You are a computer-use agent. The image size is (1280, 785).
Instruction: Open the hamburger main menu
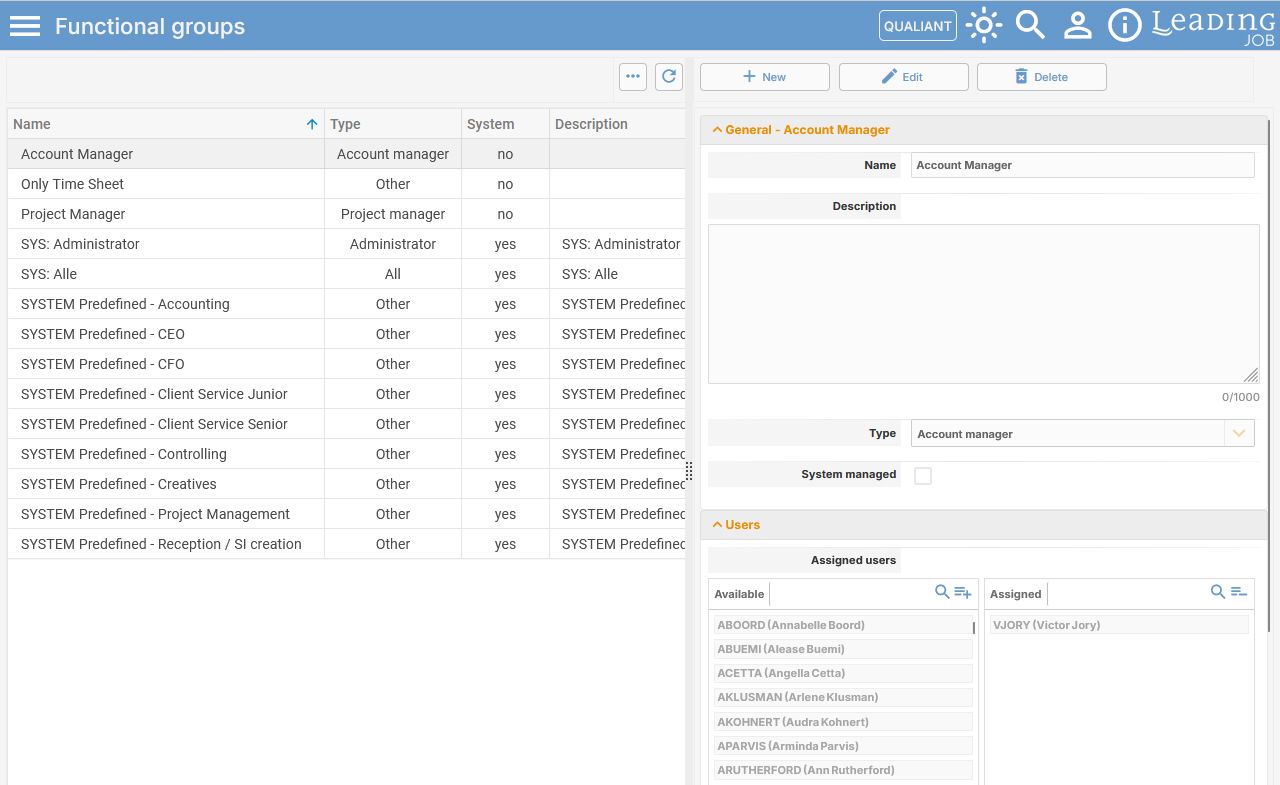point(25,26)
